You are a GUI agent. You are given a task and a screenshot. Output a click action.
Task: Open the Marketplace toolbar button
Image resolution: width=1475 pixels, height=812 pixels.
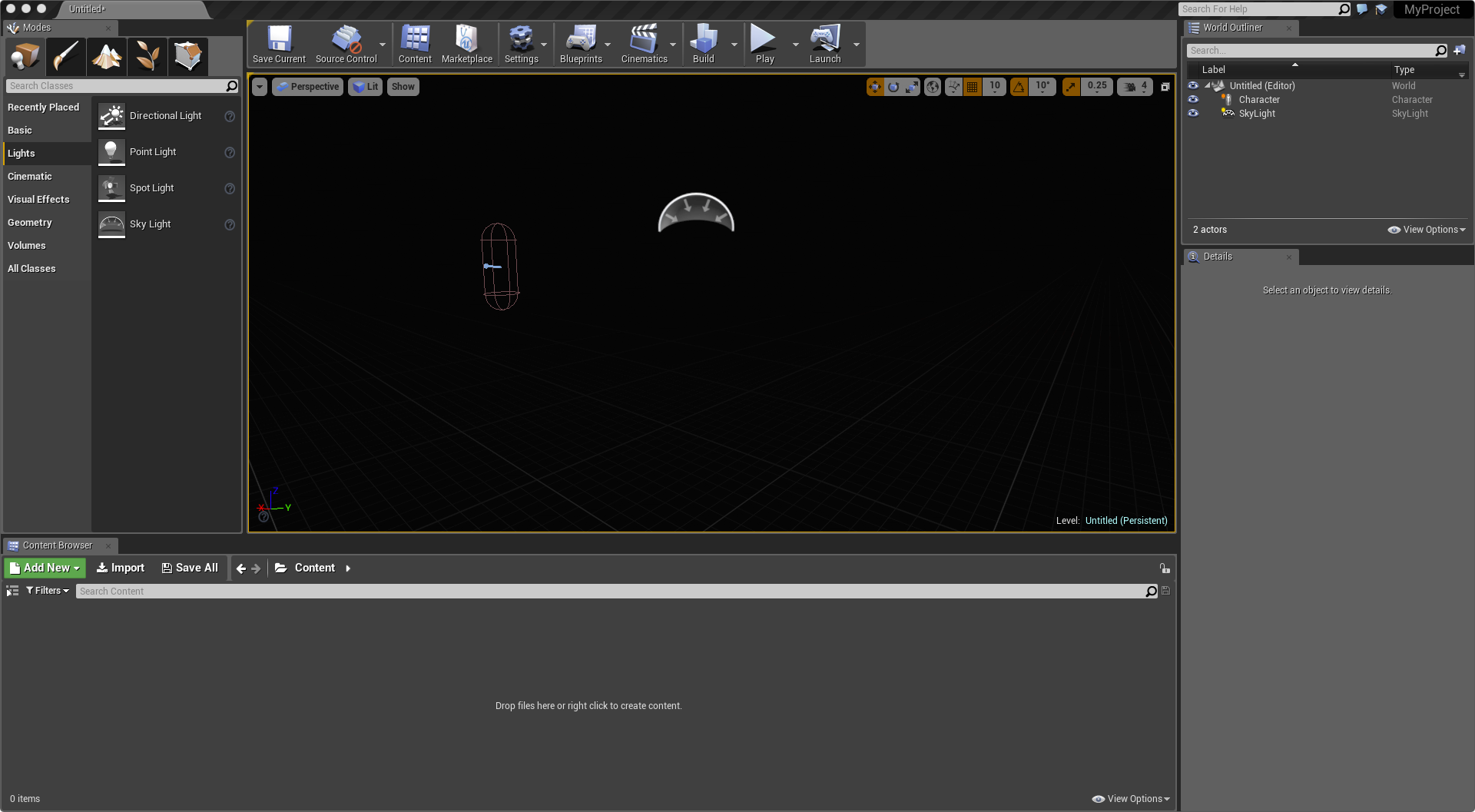(x=467, y=45)
